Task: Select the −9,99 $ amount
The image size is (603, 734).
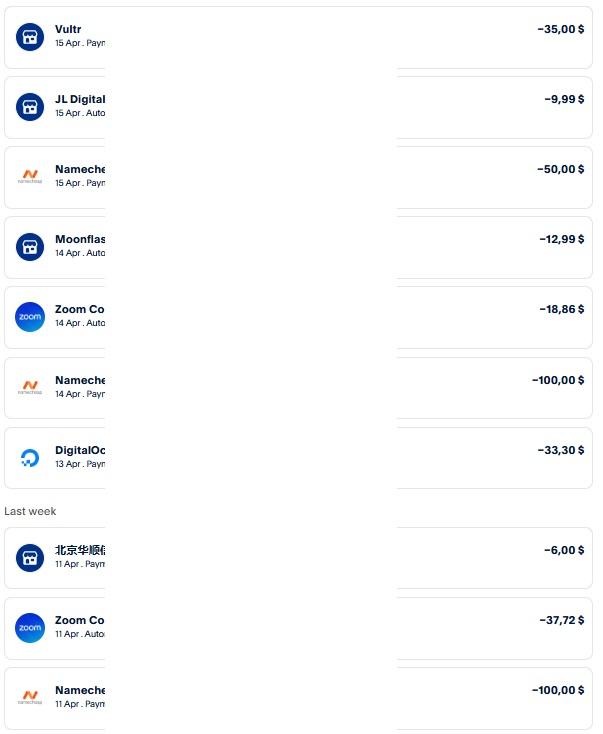Action: coord(564,100)
